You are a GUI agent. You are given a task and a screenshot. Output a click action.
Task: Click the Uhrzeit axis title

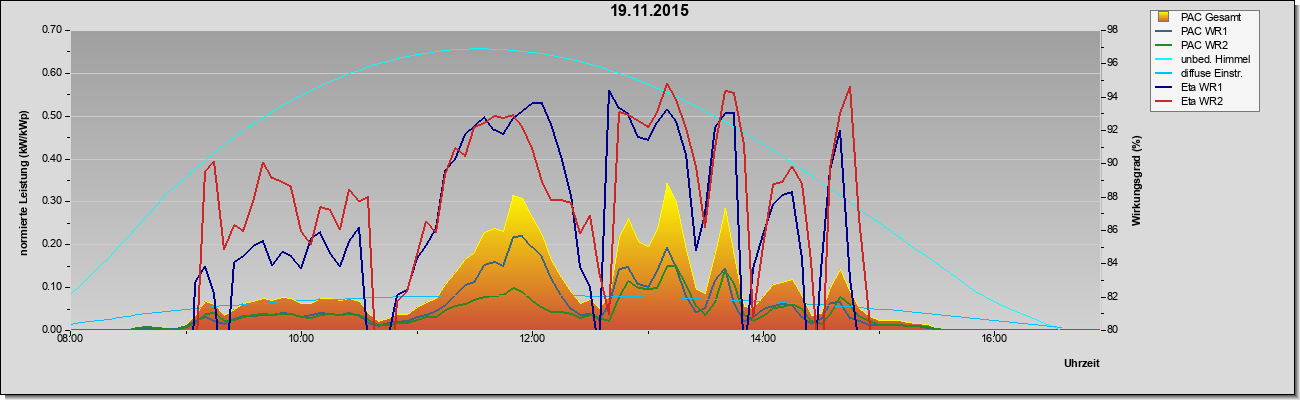click(1082, 365)
